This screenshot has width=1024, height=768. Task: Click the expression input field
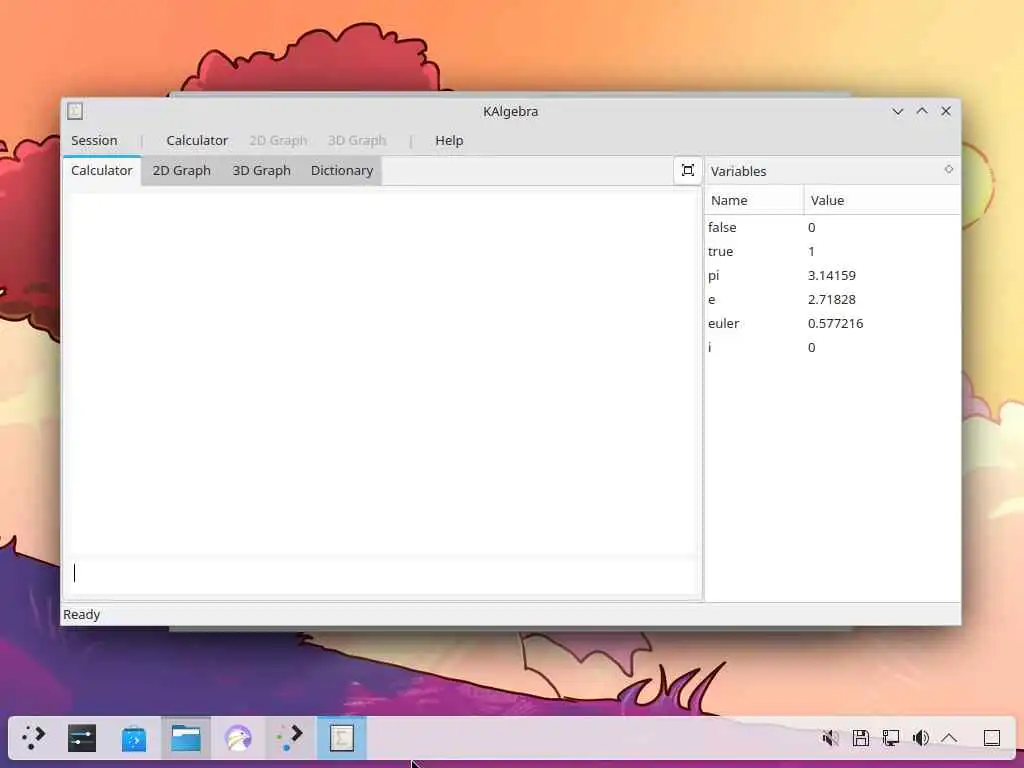coord(384,573)
